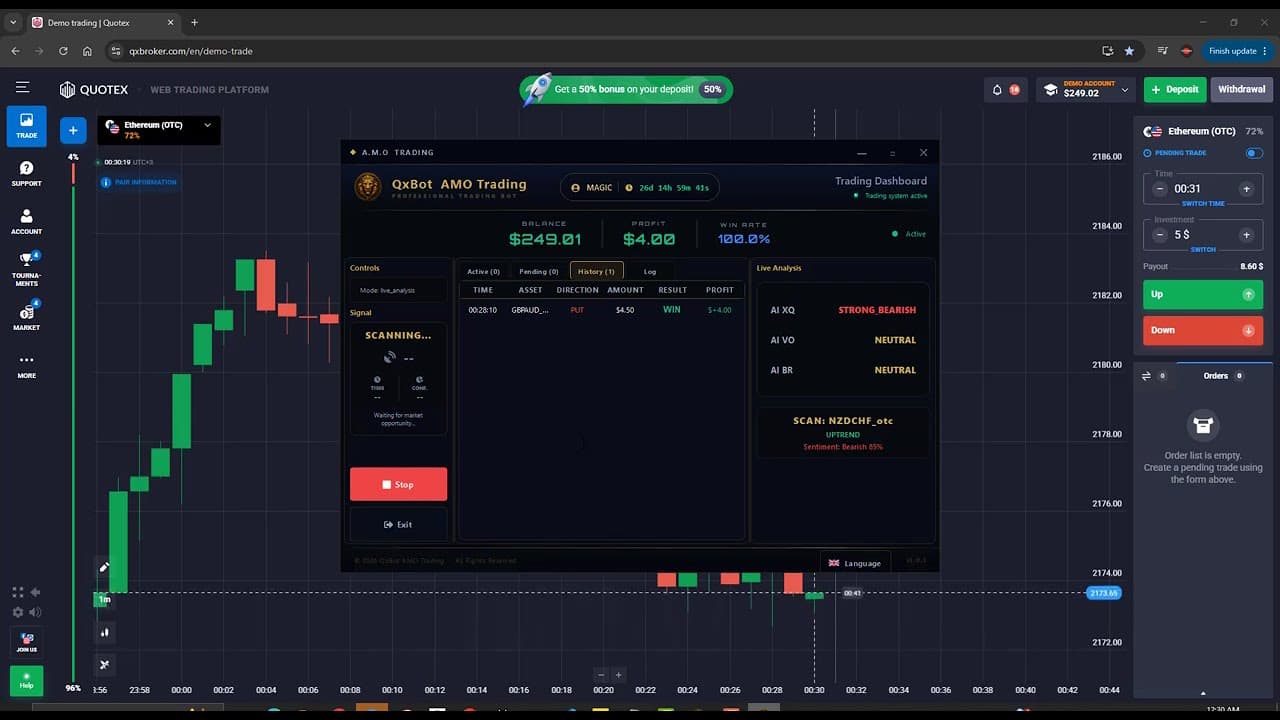Click the GBPAUD history trade row
1280x720 pixels.
point(601,310)
